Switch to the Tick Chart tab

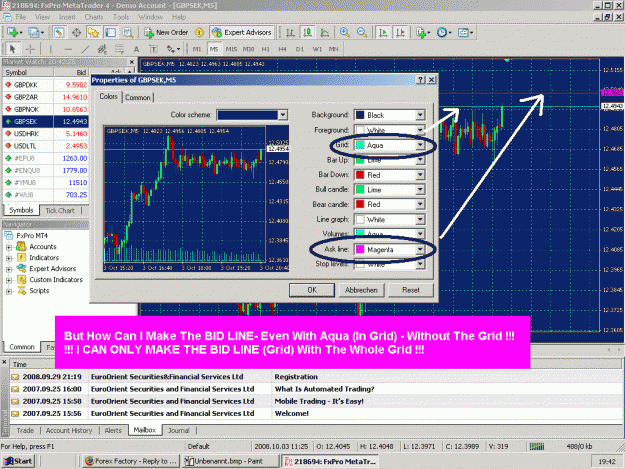click(60, 210)
